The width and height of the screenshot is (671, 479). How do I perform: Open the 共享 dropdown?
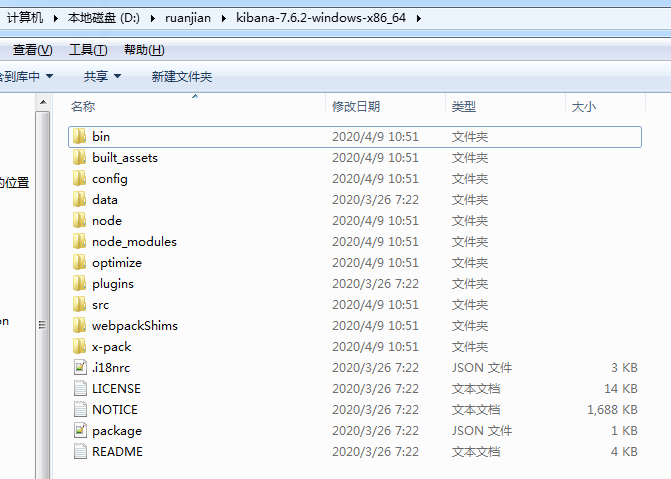[102, 77]
